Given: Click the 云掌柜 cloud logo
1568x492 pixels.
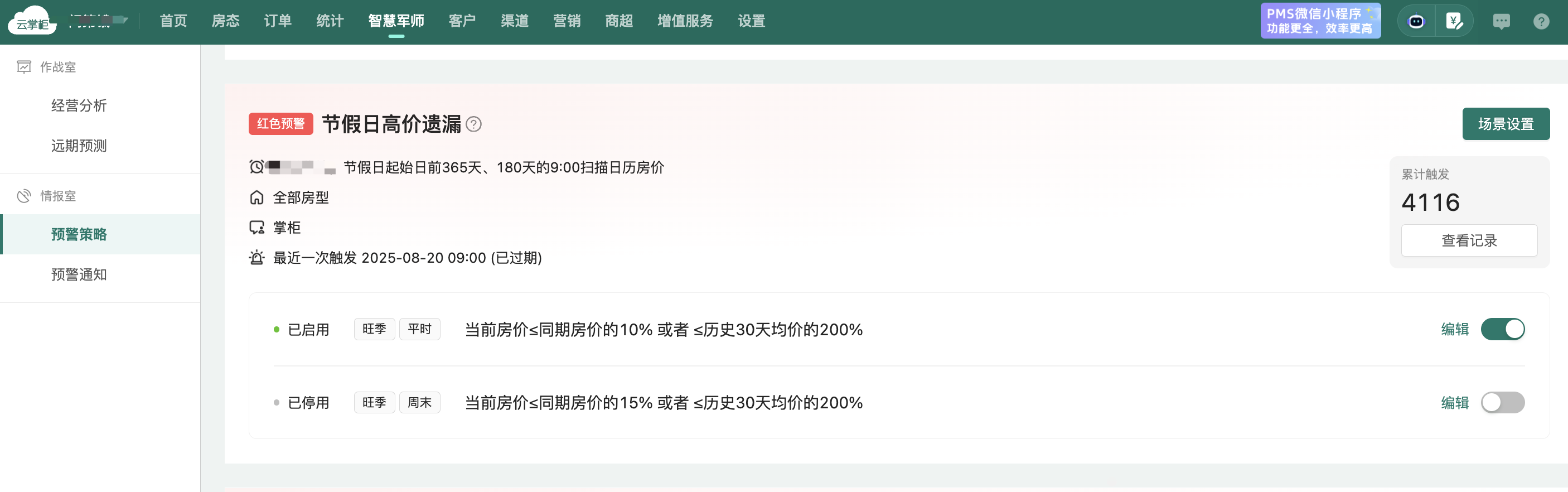Looking at the screenshot, I should pyautogui.click(x=32, y=20).
